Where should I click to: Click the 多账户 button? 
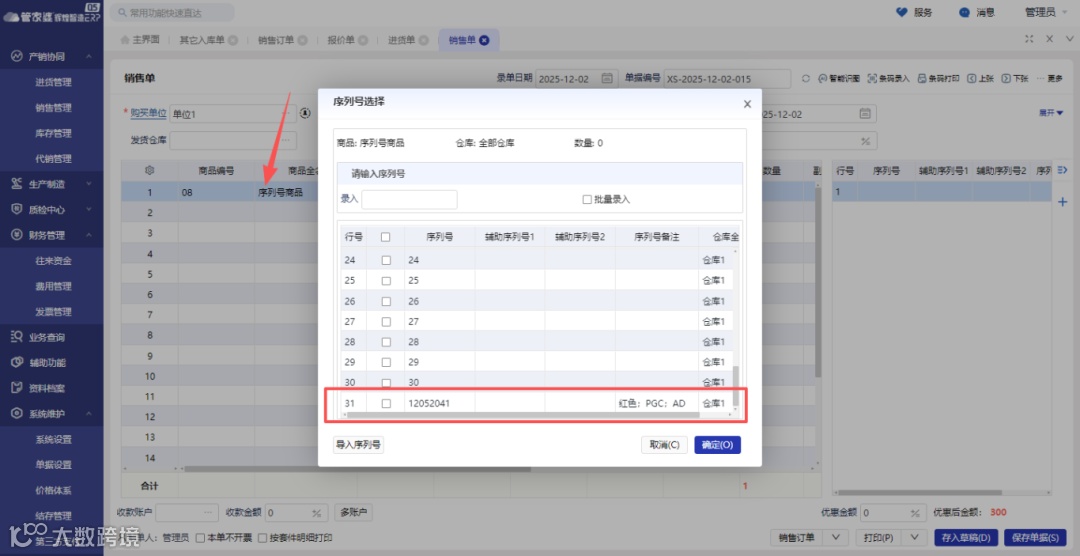[x=353, y=513]
